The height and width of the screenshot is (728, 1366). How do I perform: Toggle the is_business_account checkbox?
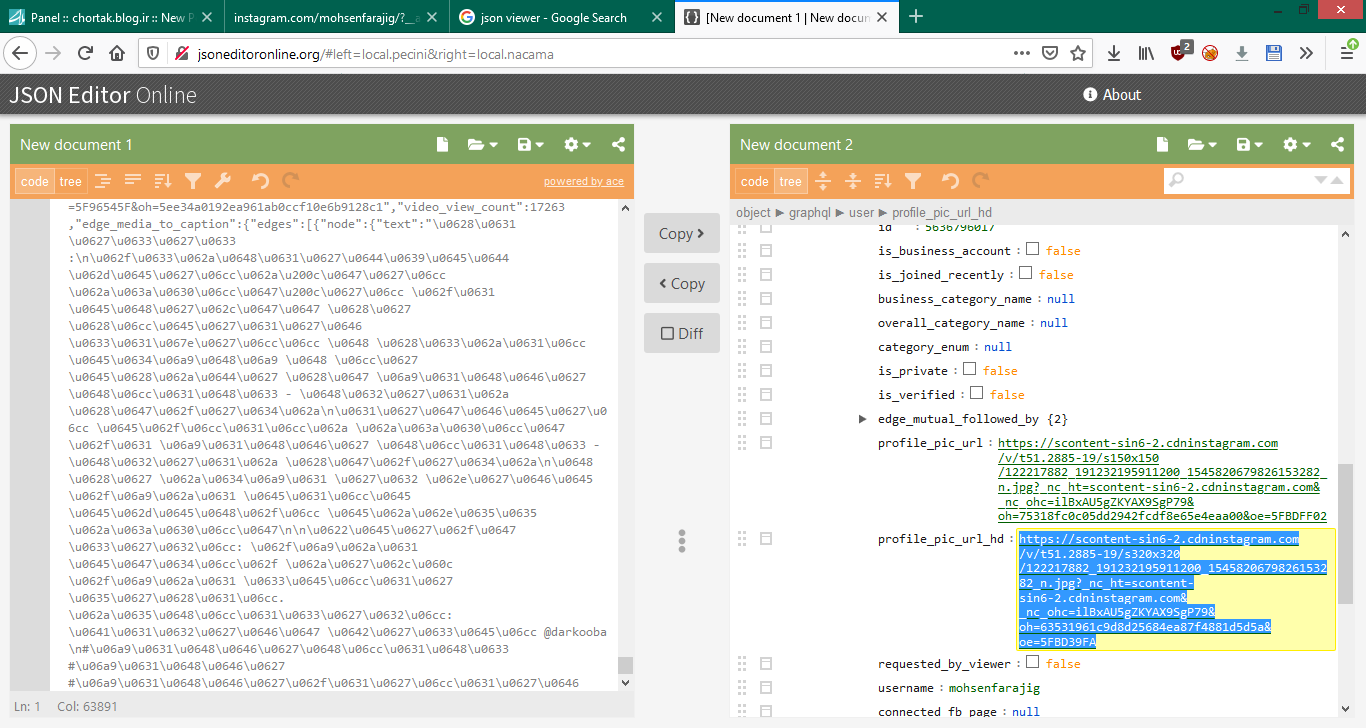(x=1033, y=250)
